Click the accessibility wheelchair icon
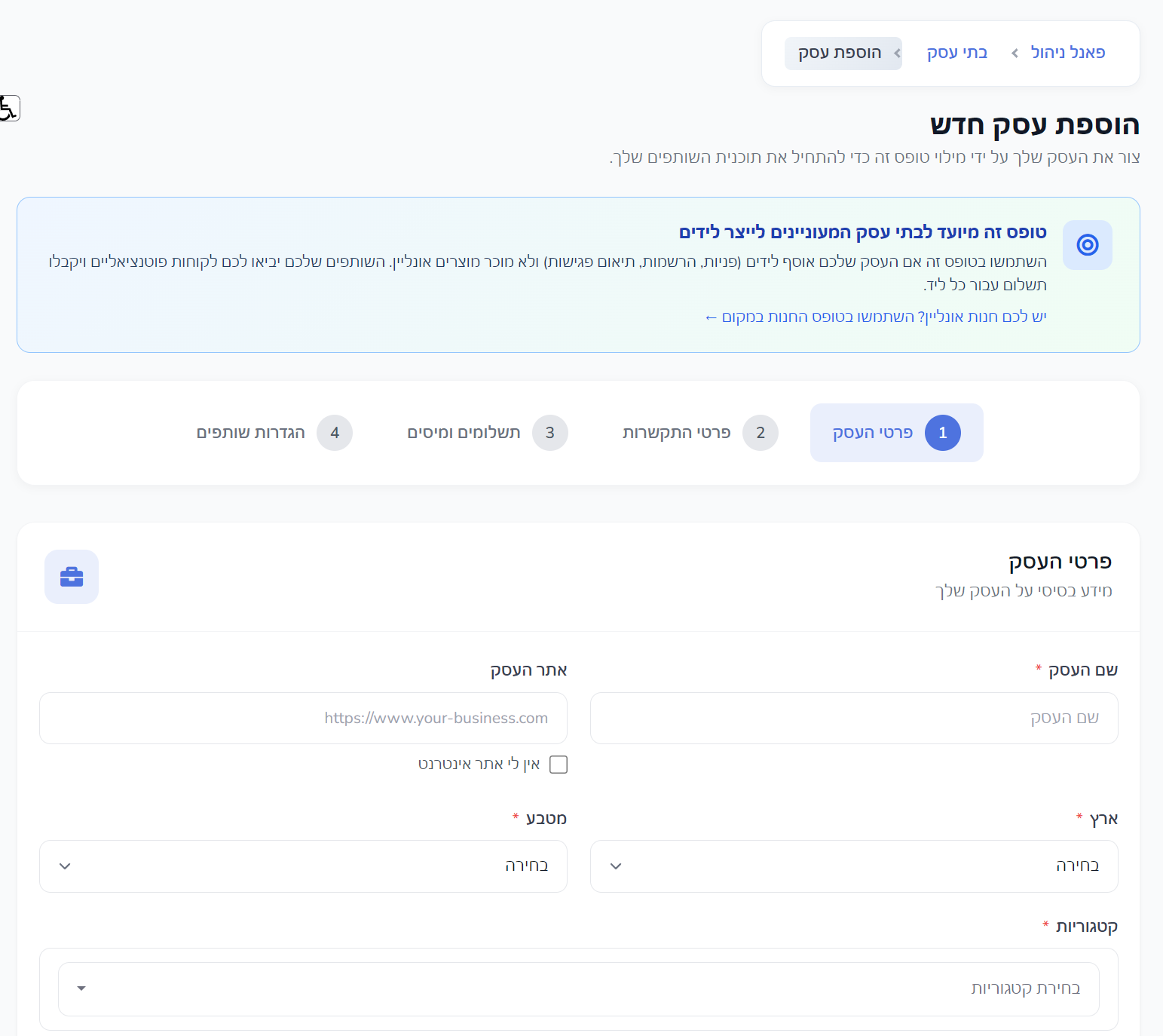The width and height of the screenshot is (1163, 1036). [x=9, y=109]
